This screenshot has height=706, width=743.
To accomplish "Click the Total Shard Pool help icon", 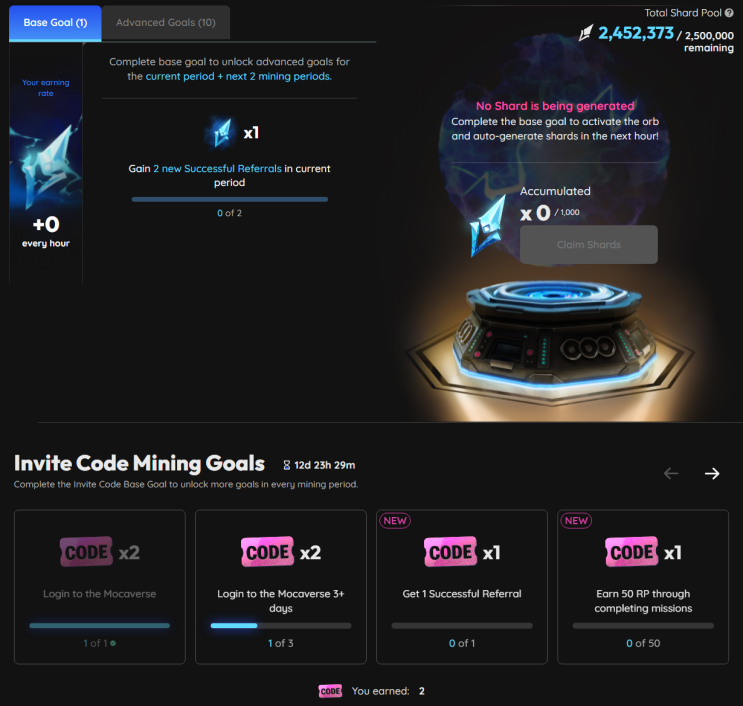I will (729, 13).
